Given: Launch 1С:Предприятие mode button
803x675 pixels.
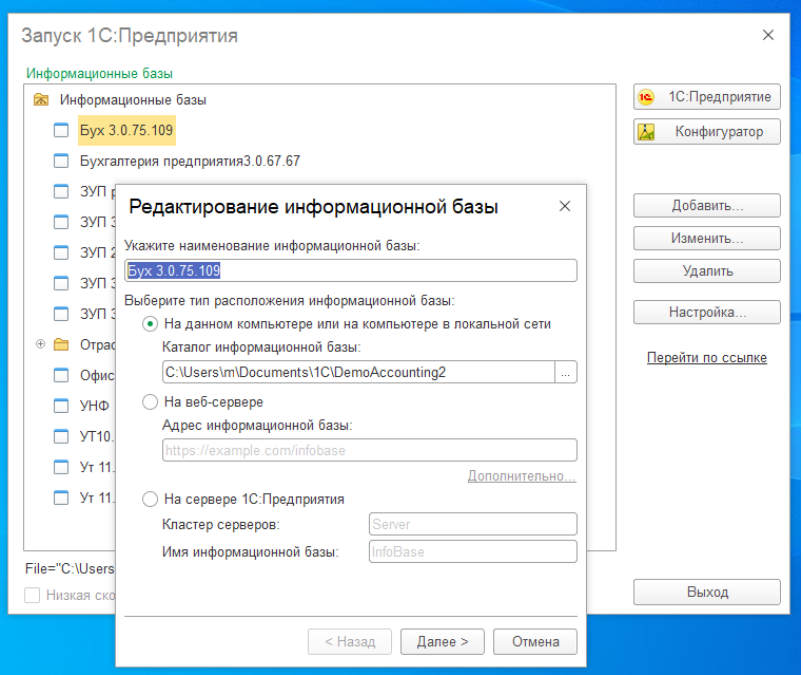Looking at the screenshot, I should pyautogui.click(x=707, y=97).
